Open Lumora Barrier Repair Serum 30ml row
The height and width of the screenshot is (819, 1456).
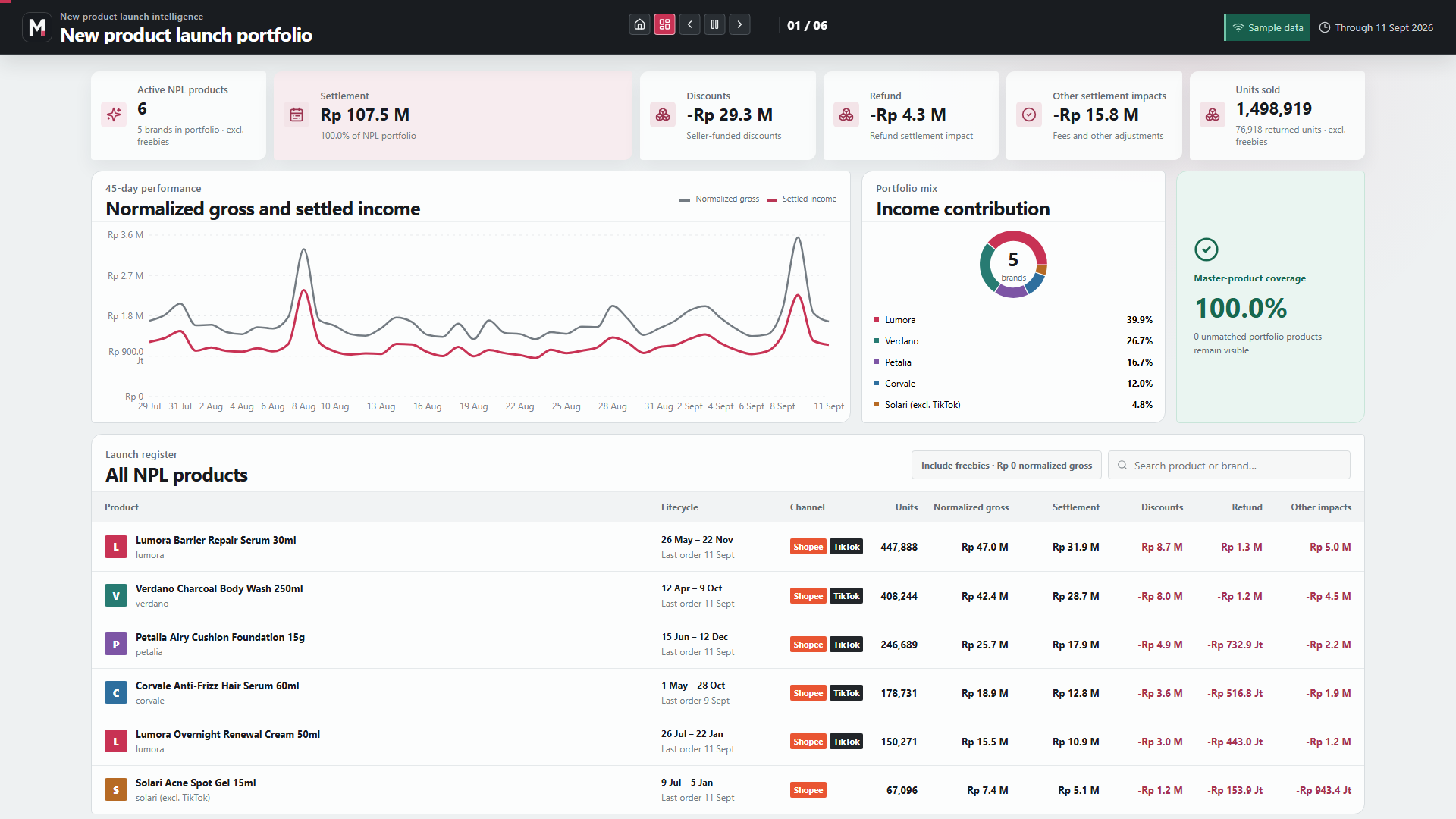coord(728,547)
